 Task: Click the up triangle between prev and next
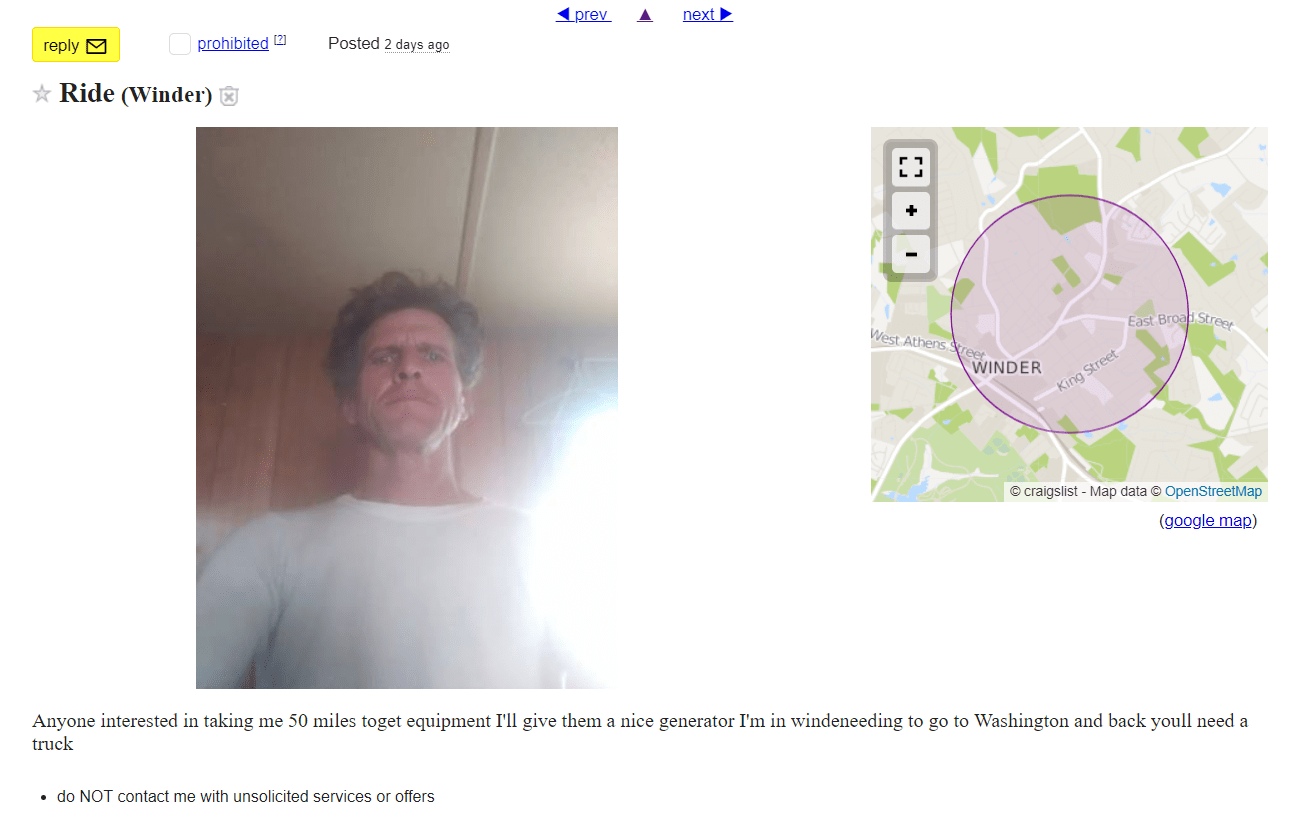tap(645, 14)
